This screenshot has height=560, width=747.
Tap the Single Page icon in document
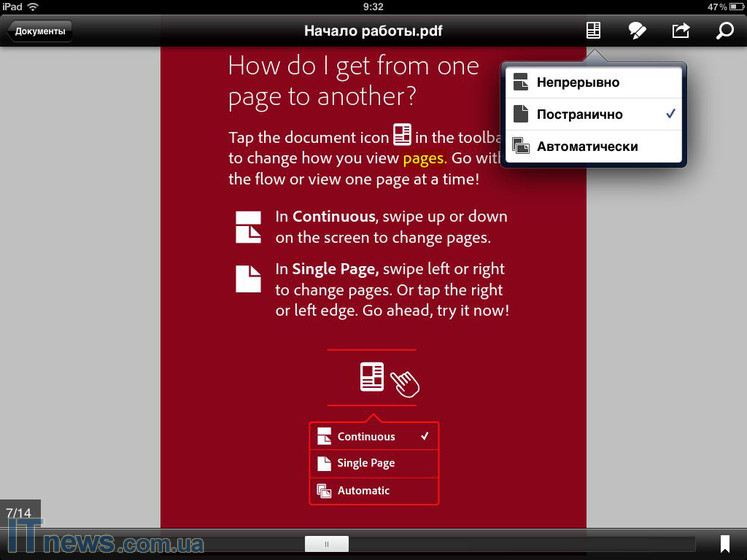point(248,278)
